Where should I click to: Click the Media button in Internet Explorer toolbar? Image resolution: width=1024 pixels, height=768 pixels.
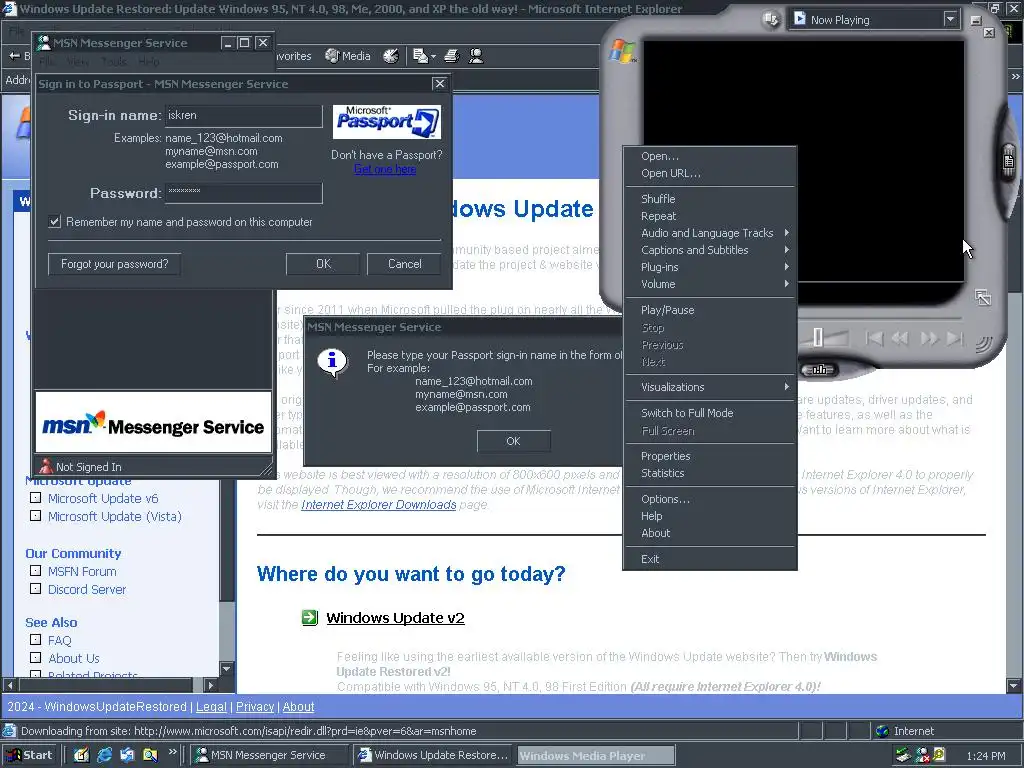347,56
